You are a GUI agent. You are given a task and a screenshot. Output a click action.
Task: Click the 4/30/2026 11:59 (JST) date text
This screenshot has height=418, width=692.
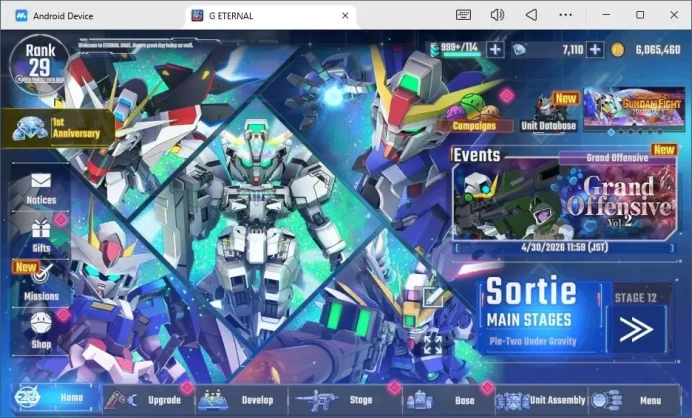pos(564,247)
